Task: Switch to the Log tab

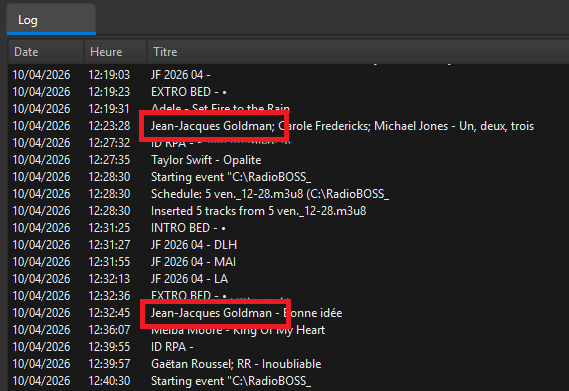Action: (x=51, y=19)
